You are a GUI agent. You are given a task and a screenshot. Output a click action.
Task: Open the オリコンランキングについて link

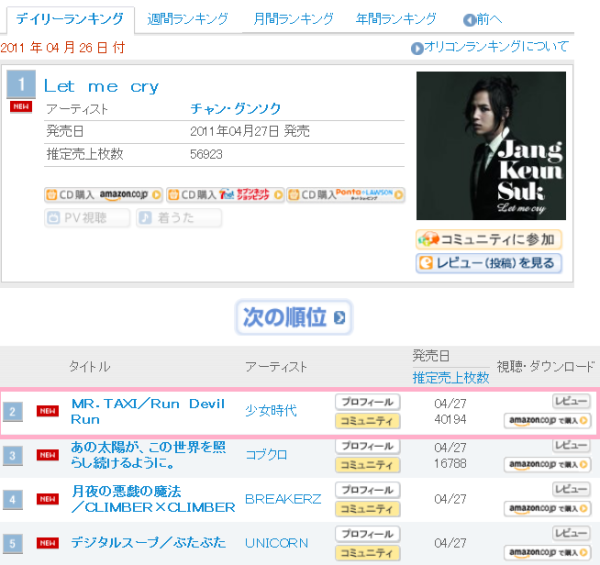(490, 47)
